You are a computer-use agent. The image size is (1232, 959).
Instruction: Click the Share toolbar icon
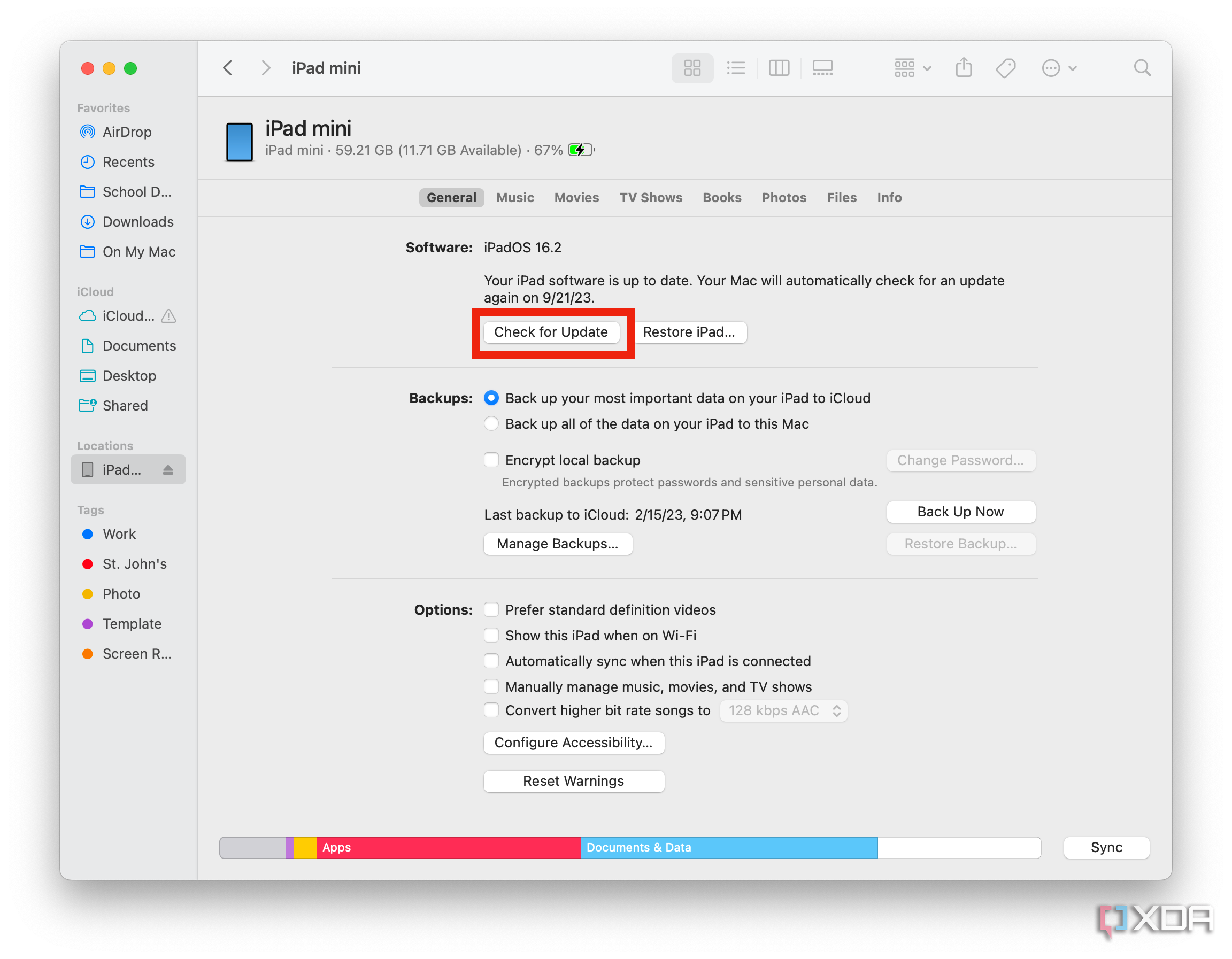(964, 68)
